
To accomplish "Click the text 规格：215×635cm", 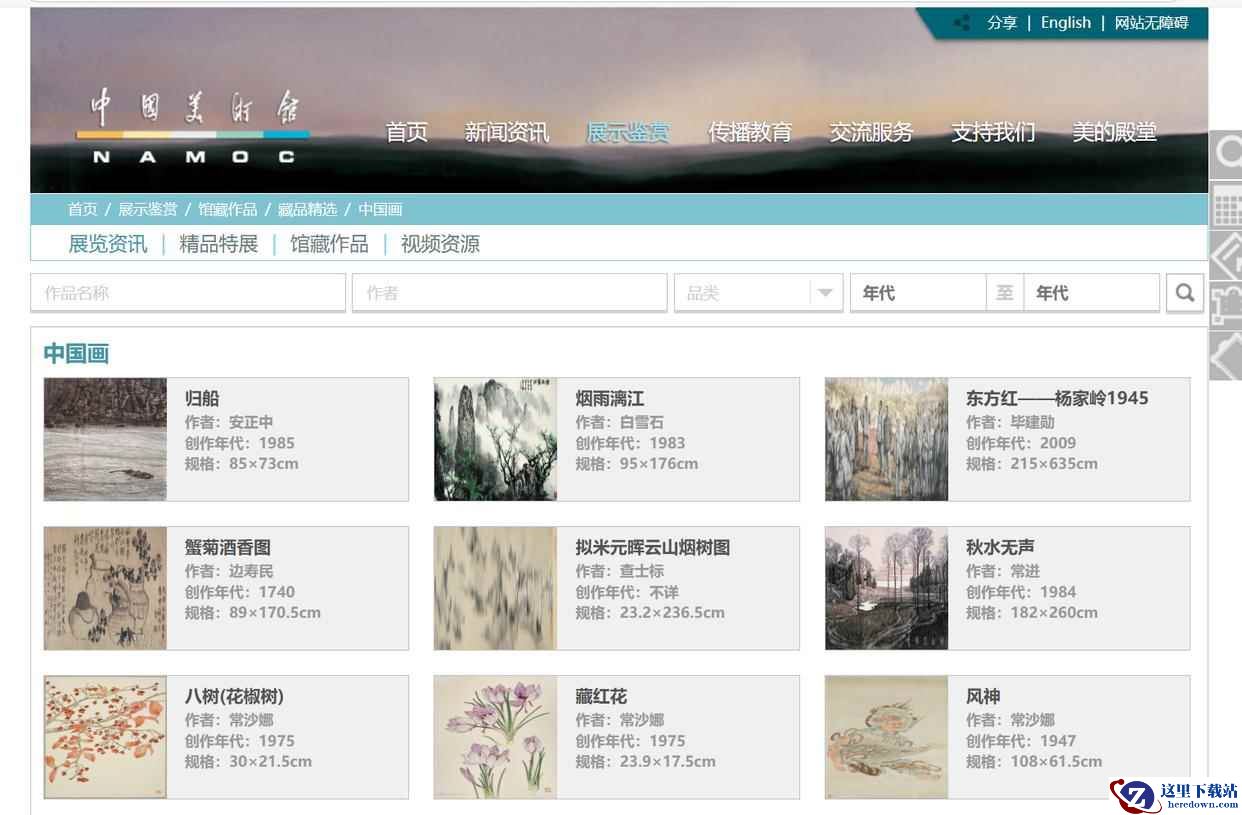I will [1032, 463].
